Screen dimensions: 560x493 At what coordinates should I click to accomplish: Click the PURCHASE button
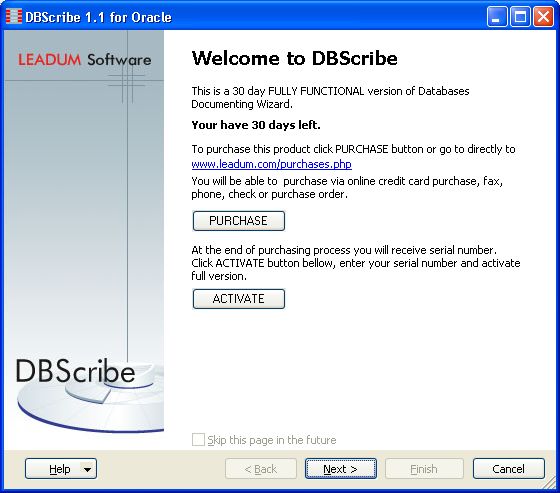pos(239,221)
